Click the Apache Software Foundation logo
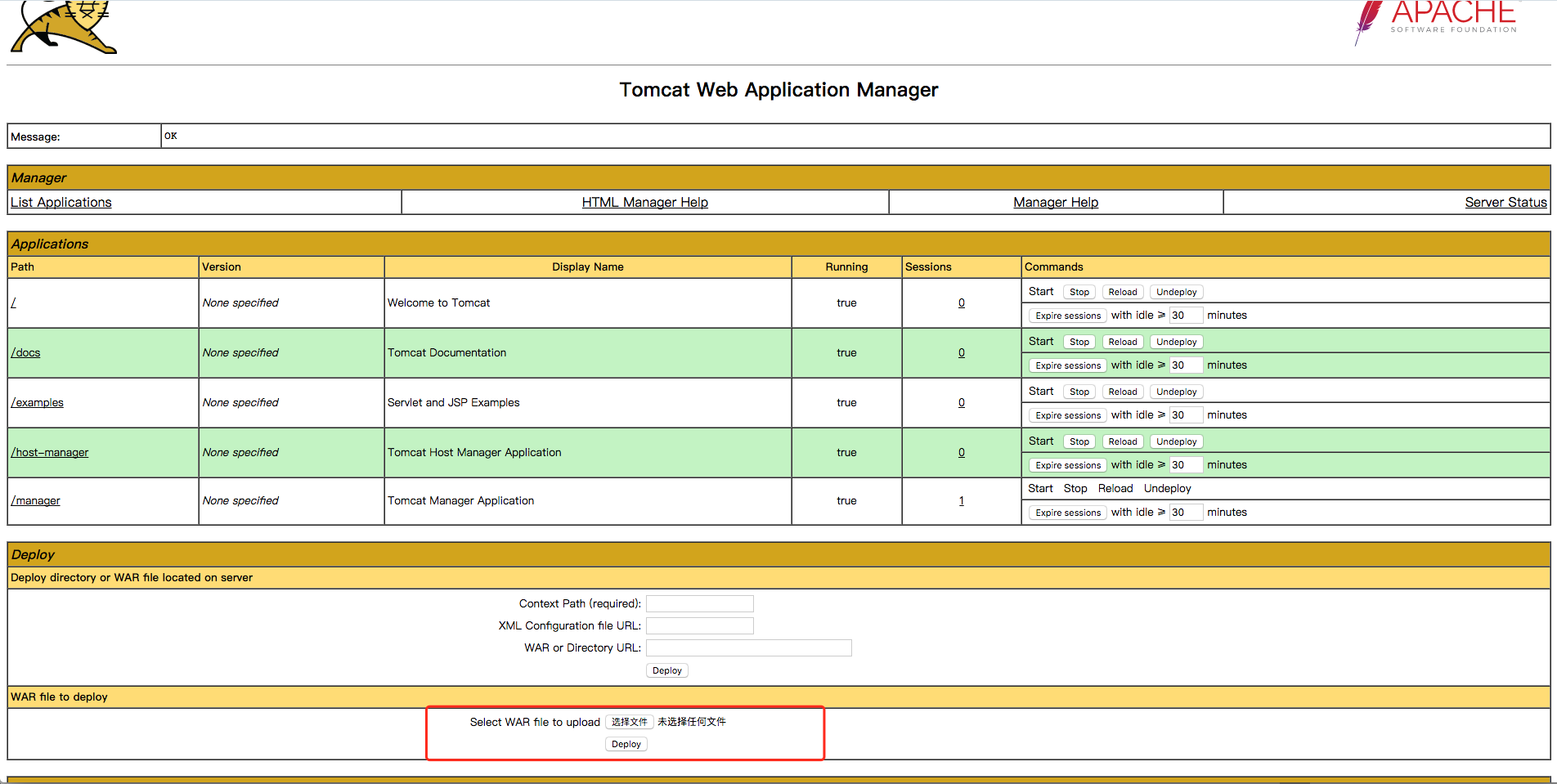 [x=1436, y=22]
